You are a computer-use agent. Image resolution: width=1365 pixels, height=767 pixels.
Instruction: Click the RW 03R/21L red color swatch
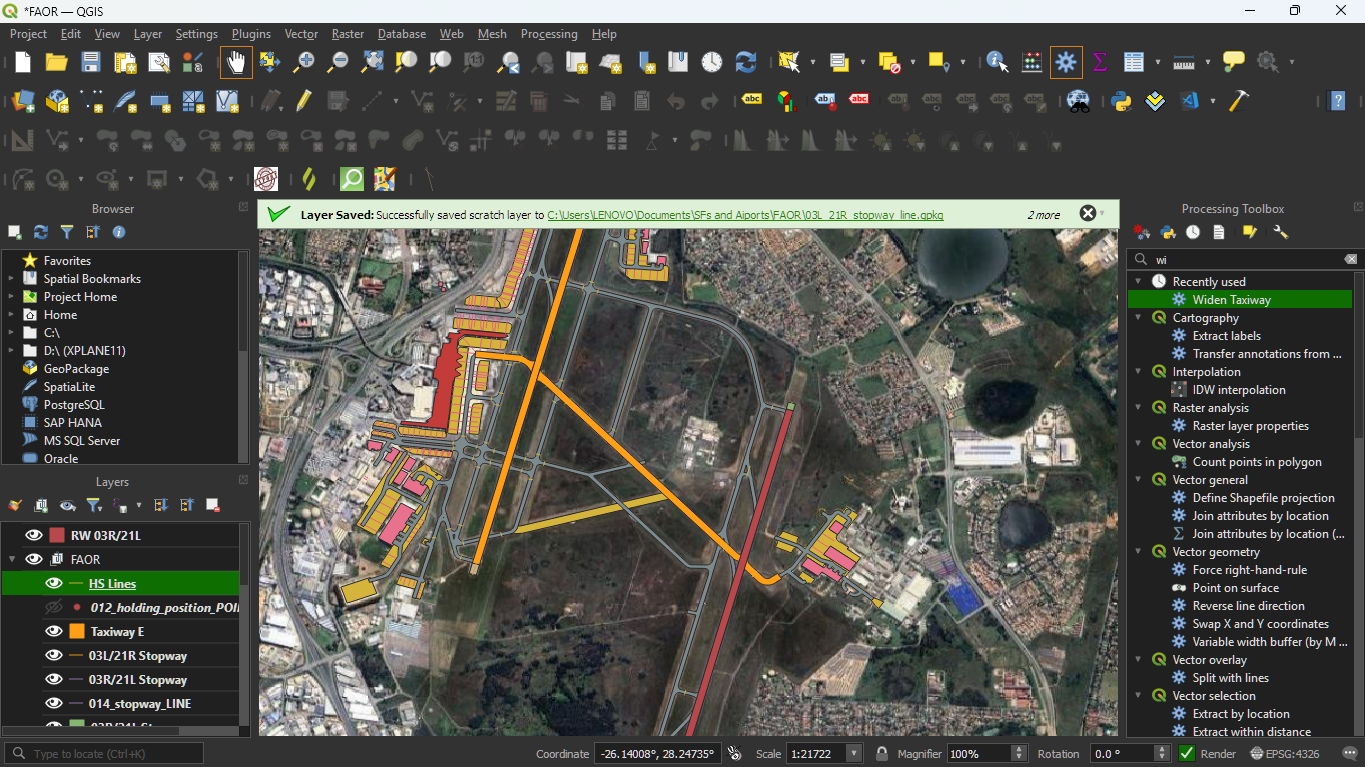[x=57, y=536]
